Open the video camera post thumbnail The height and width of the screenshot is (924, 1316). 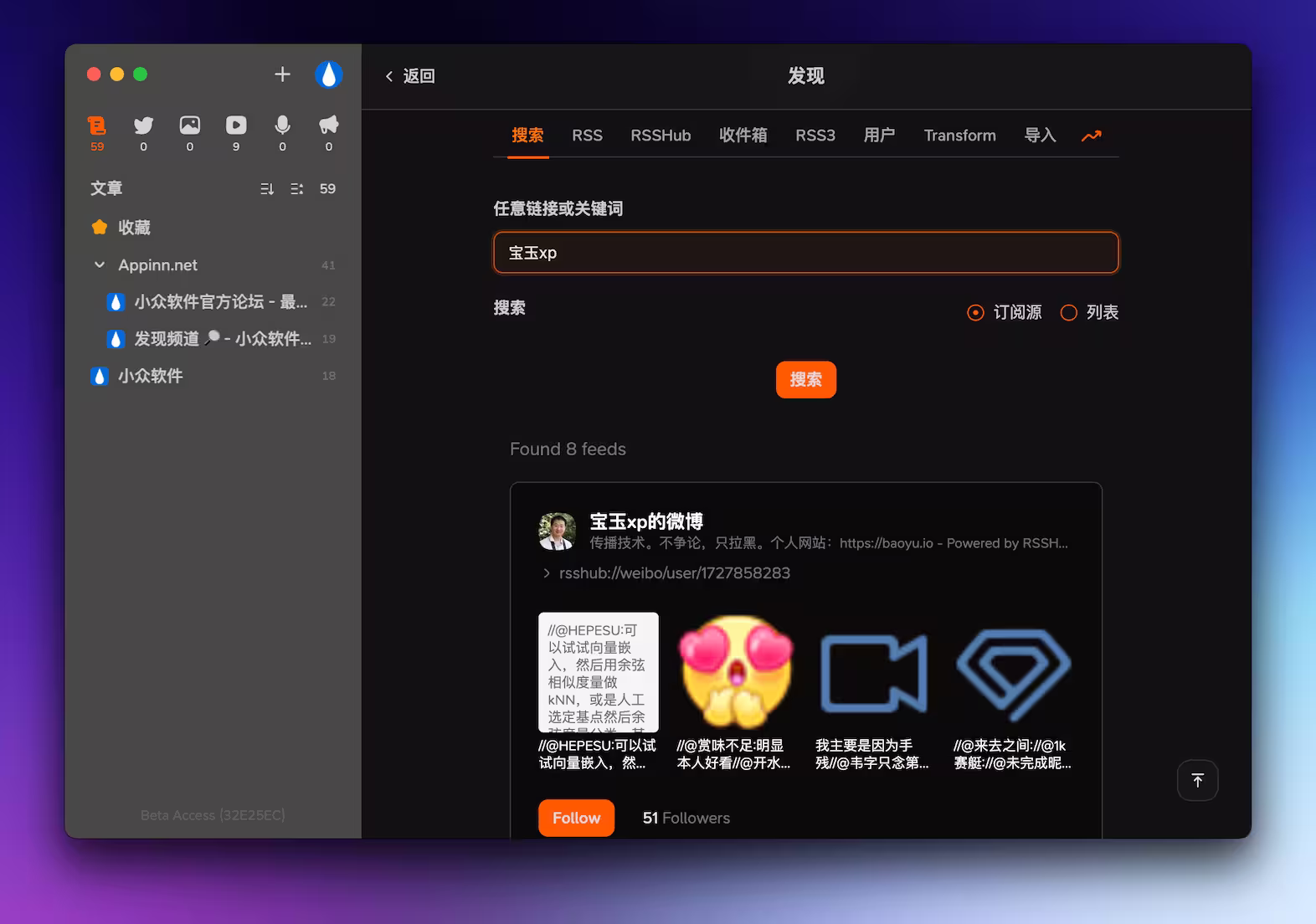[875, 672]
